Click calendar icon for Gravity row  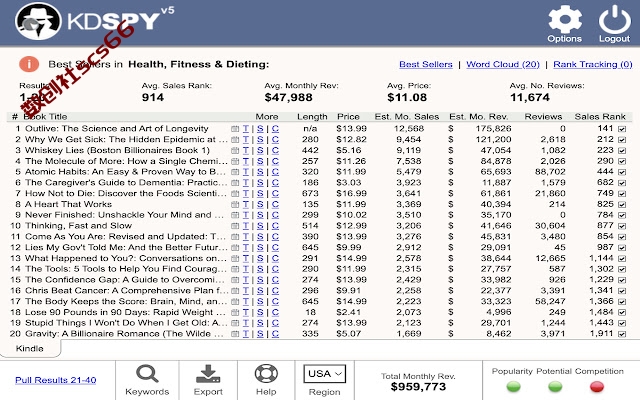click(235, 334)
